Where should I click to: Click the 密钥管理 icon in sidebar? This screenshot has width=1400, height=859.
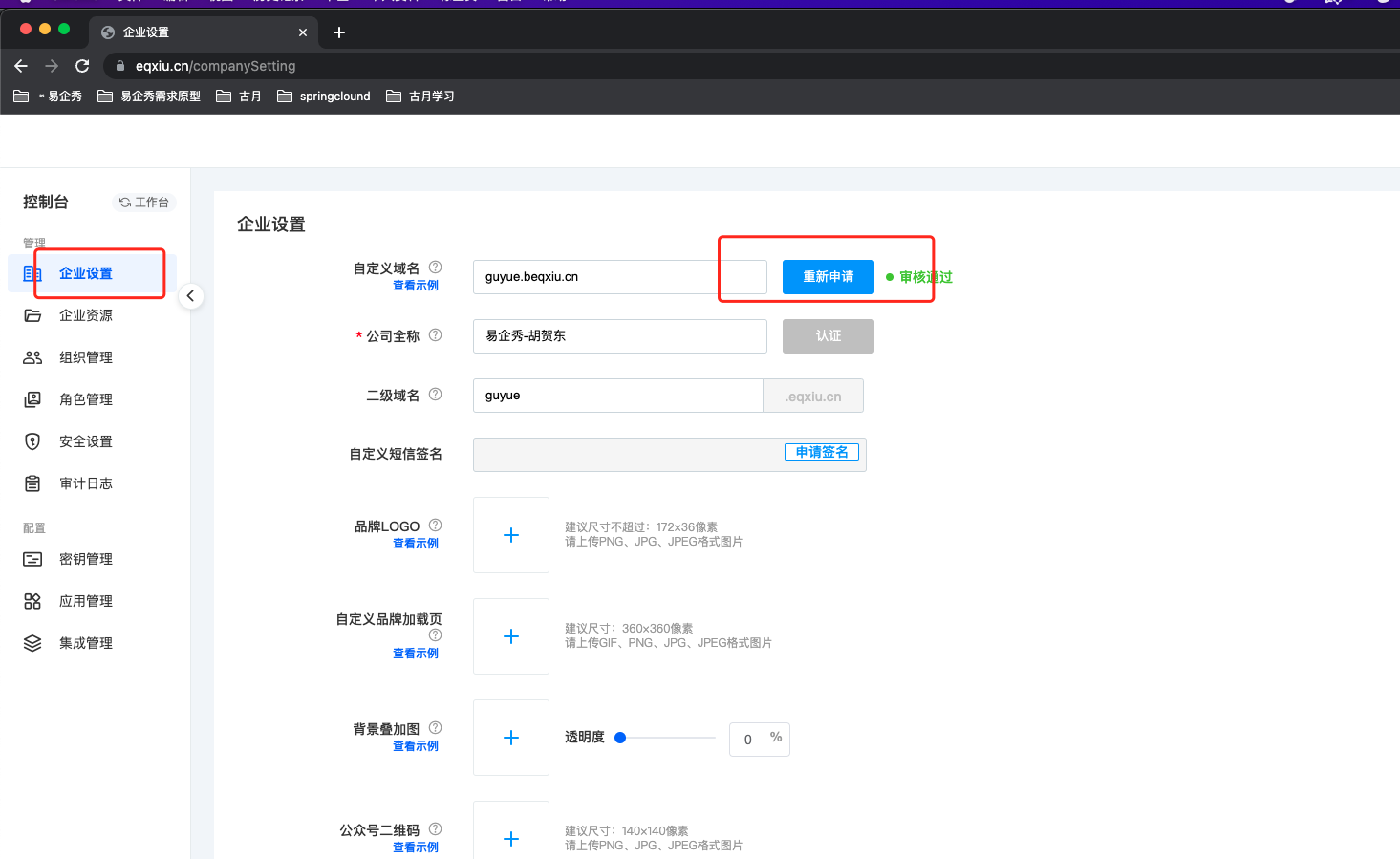[32, 559]
